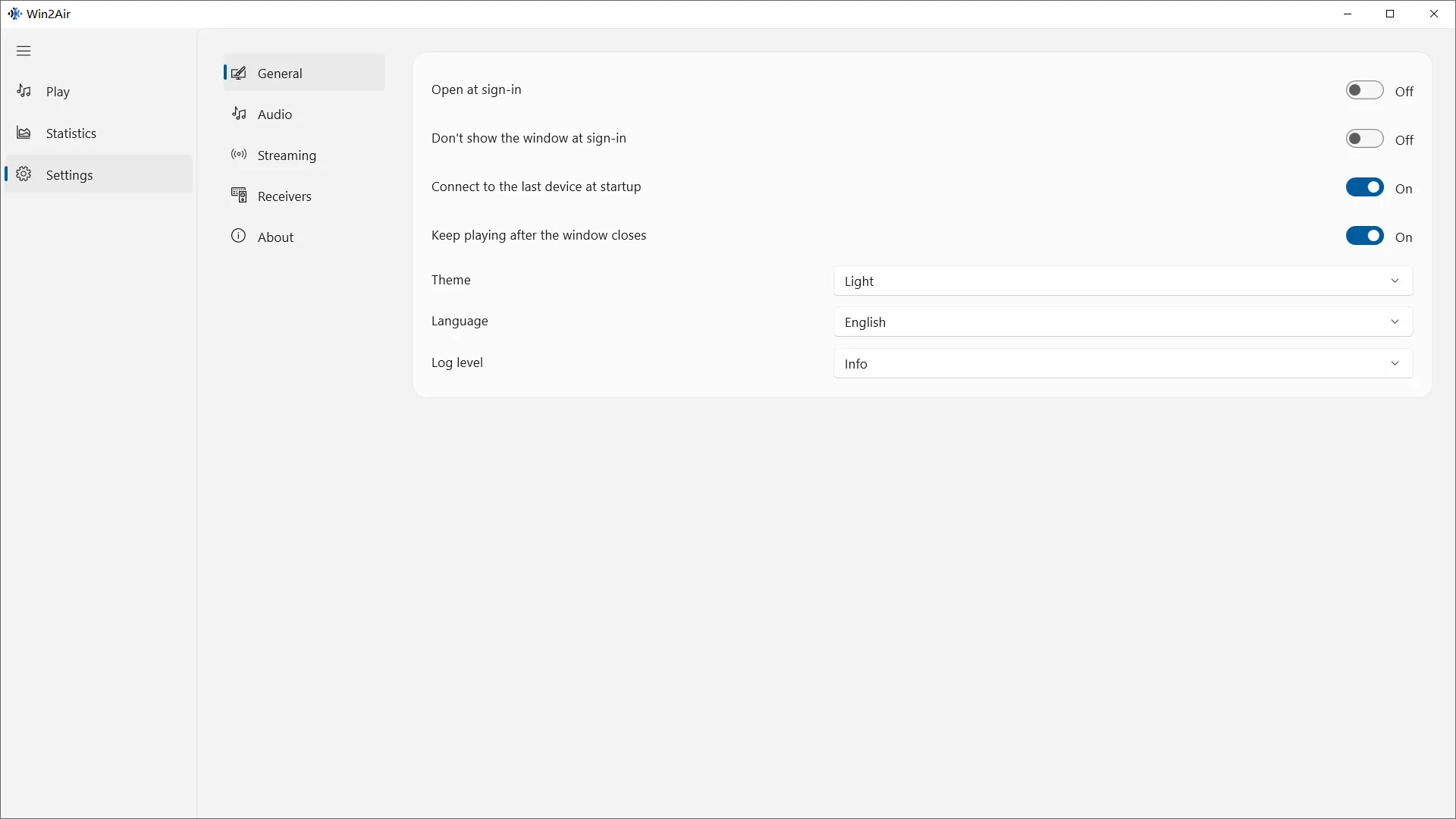Open the Log level dropdown showing Info
This screenshot has height=819, width=1456.
[x=1123, y=363]
